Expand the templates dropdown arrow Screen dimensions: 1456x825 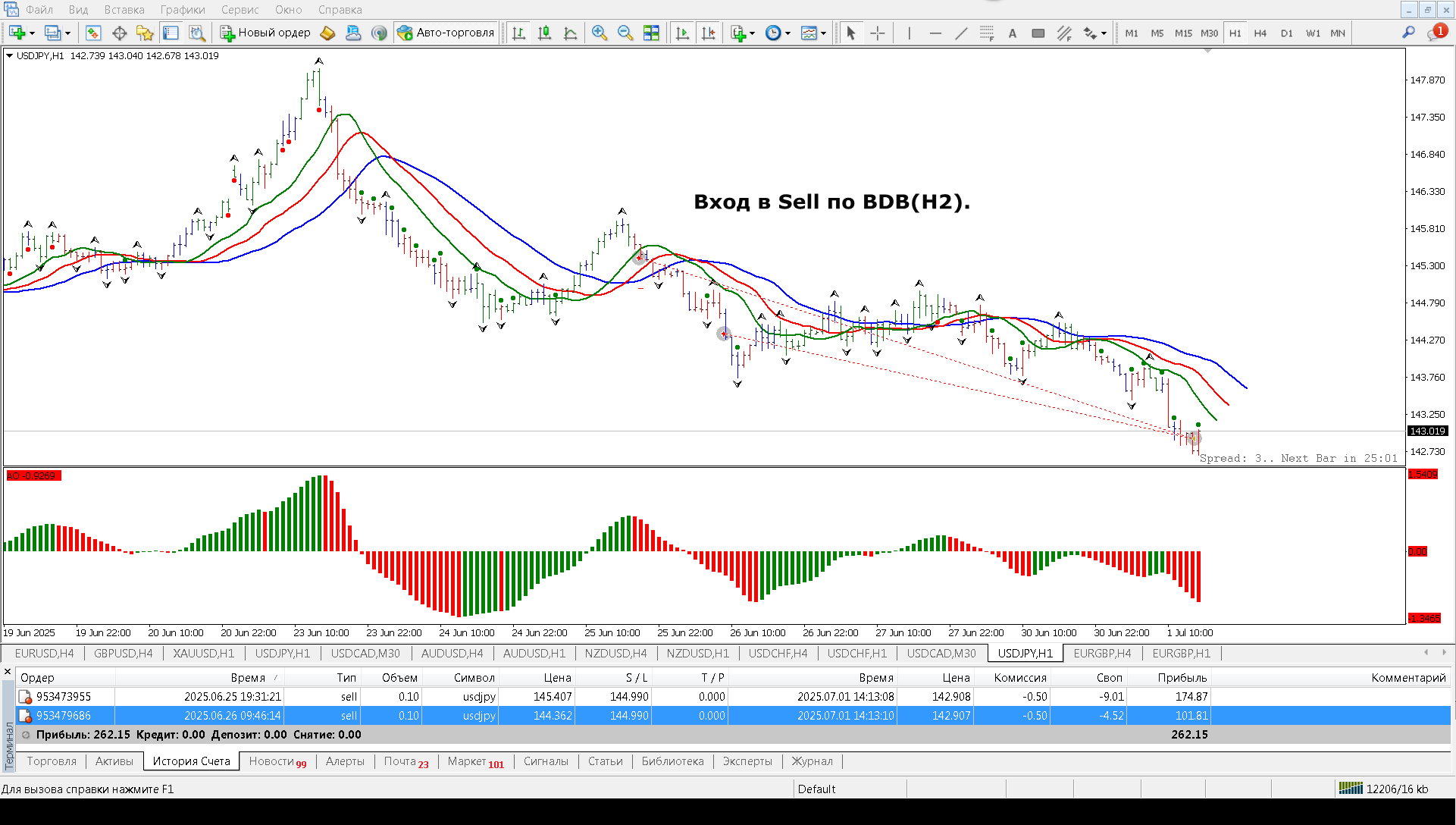(x=824, y=33)
